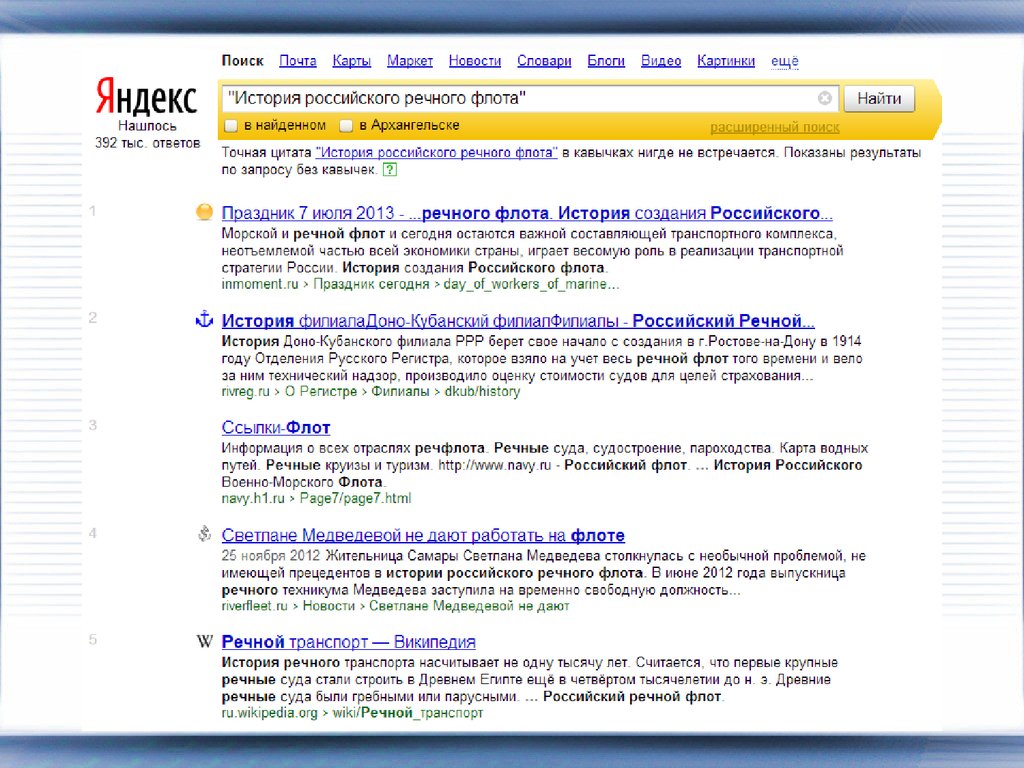Click the rivreg.ru site link
This screenshot has width=1024, height=768.
pos(246,392)
